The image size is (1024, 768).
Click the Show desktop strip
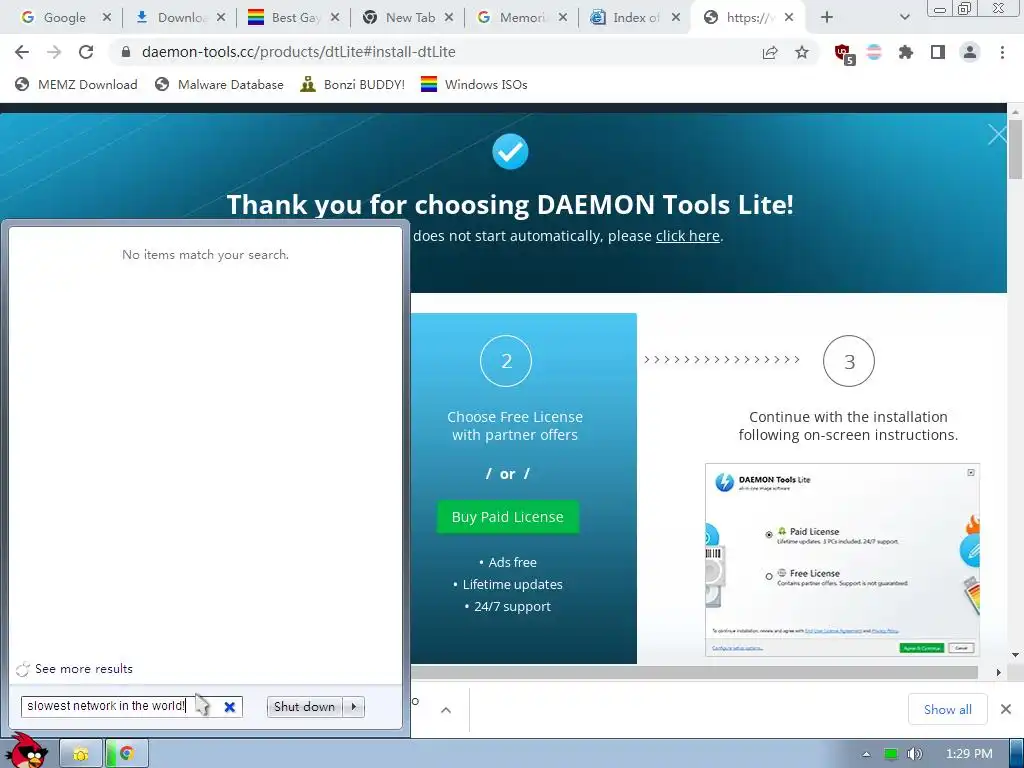pos(1016,754)
